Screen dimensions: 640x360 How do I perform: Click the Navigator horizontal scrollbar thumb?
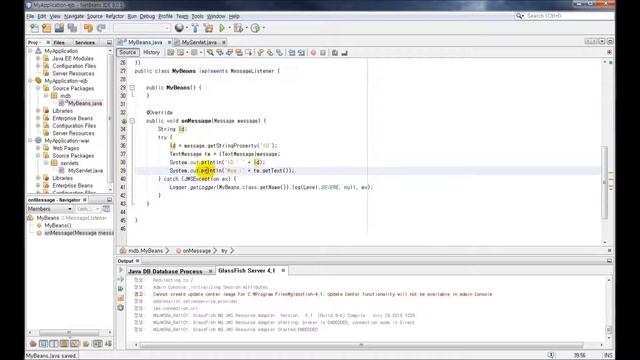(69, 332)
